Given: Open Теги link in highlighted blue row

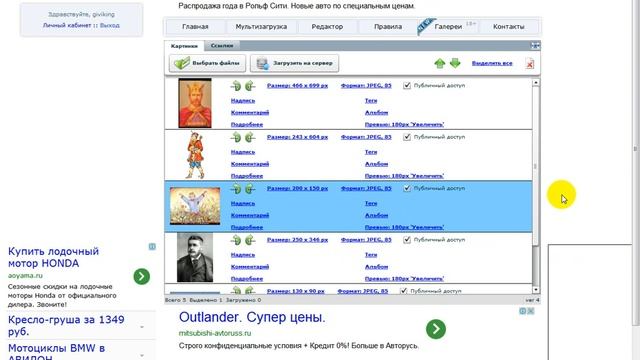Looking at the screenshot, I should (x=371, y=203).
